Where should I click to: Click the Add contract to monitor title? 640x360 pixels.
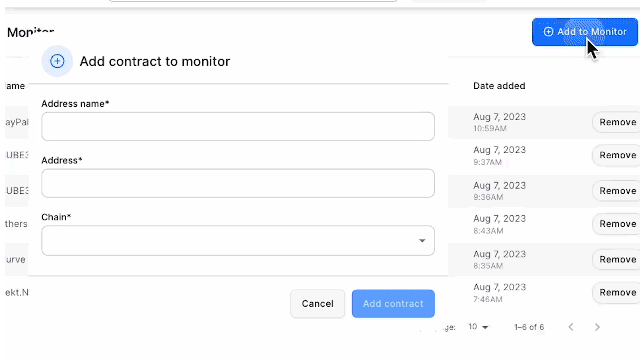[x=155, y=61]
